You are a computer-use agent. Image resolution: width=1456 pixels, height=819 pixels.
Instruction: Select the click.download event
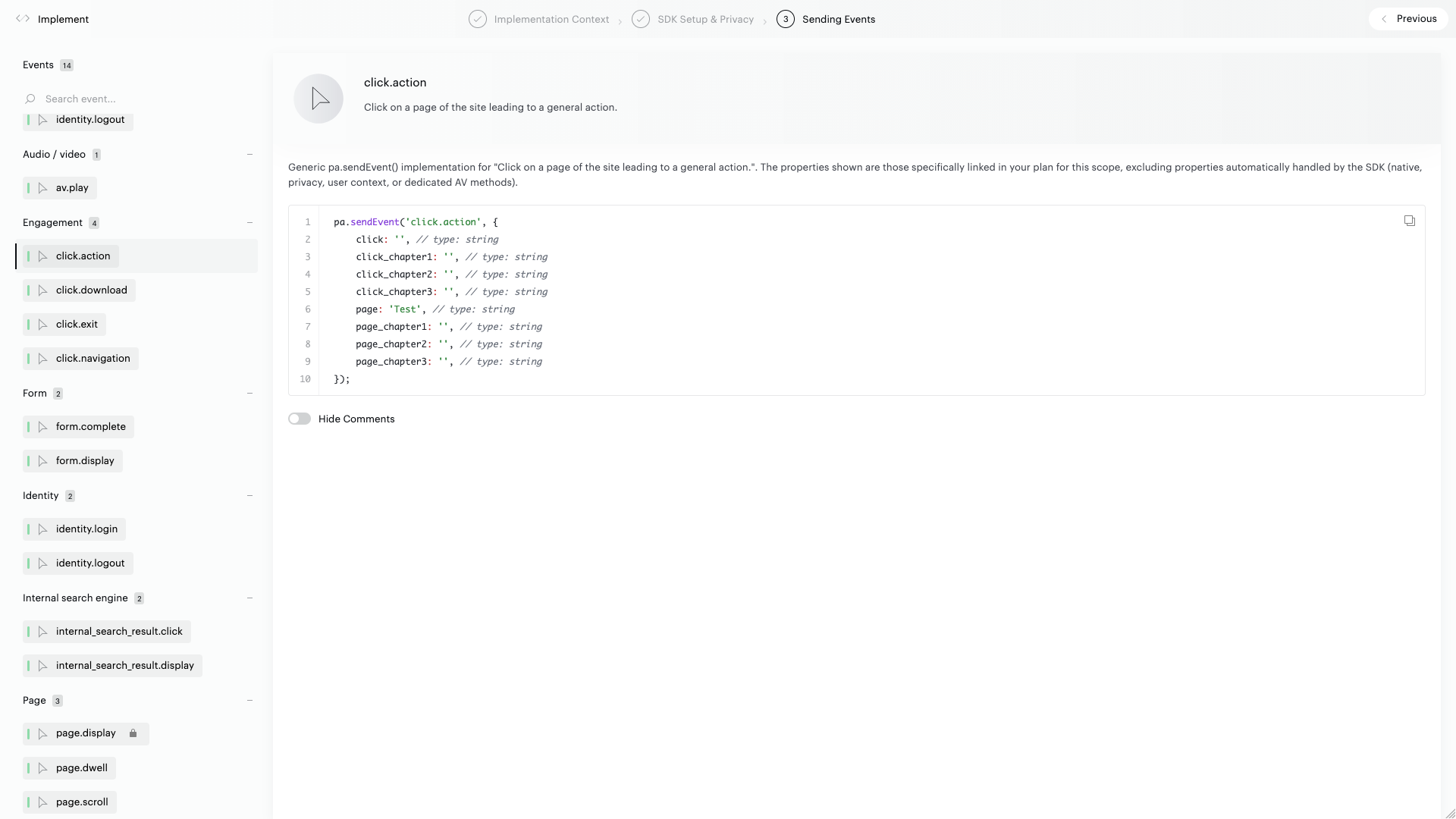point(91,290)
